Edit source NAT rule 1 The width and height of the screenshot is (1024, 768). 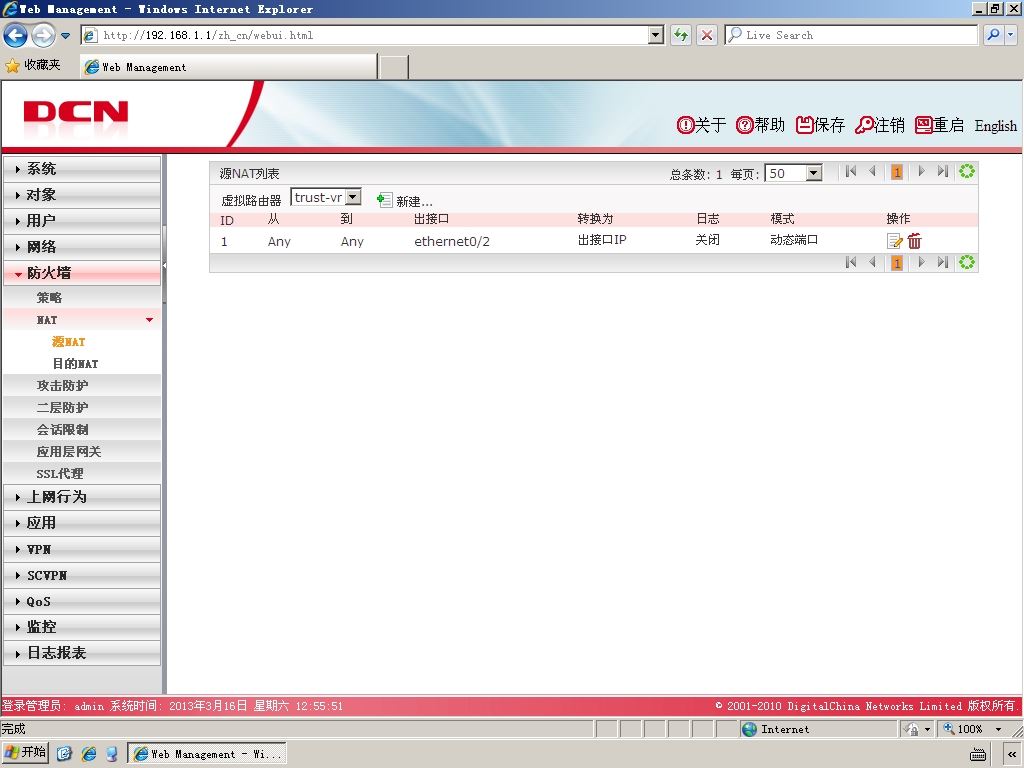894,241
